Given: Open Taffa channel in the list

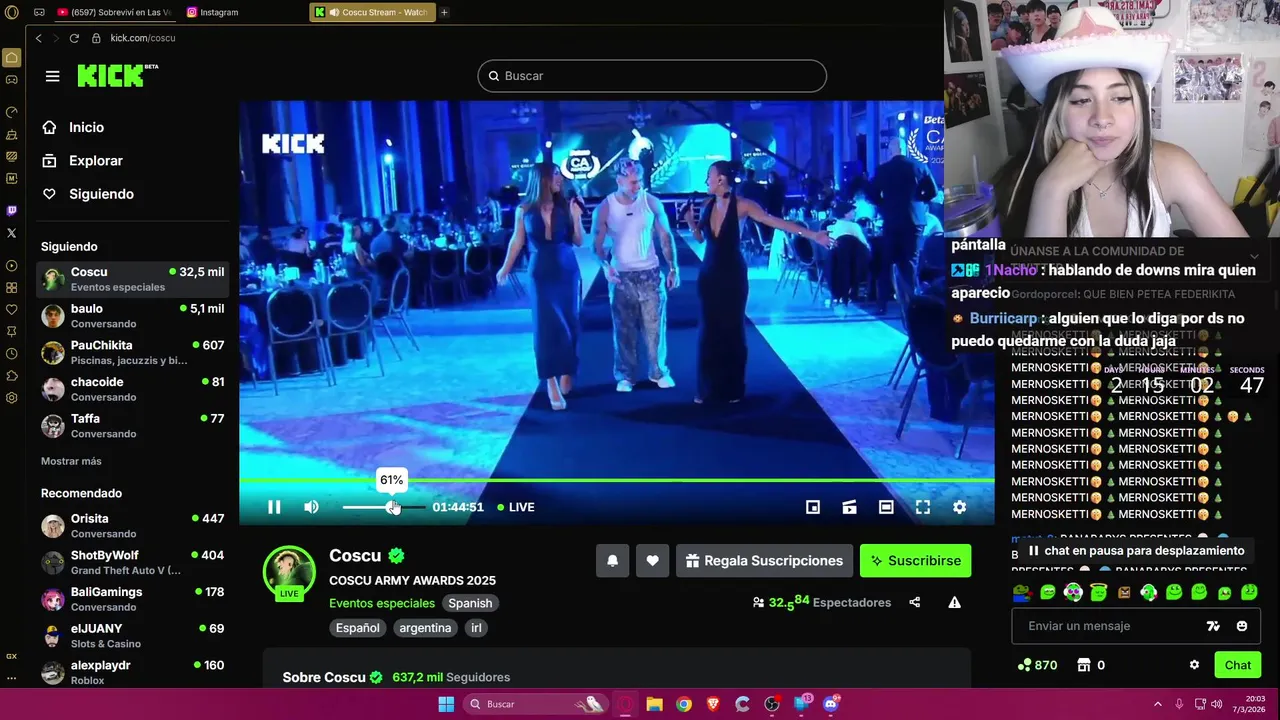Looking at the screenshot, I should coord(132,426).
